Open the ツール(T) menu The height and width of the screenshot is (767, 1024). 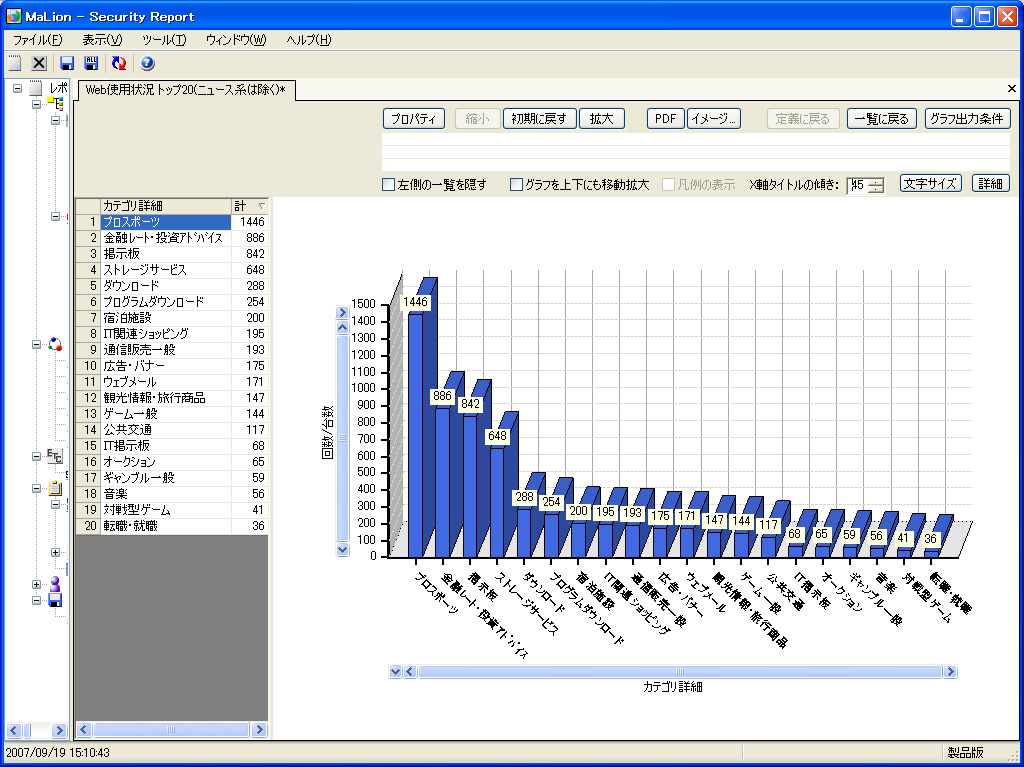click(x=164, y=40)
